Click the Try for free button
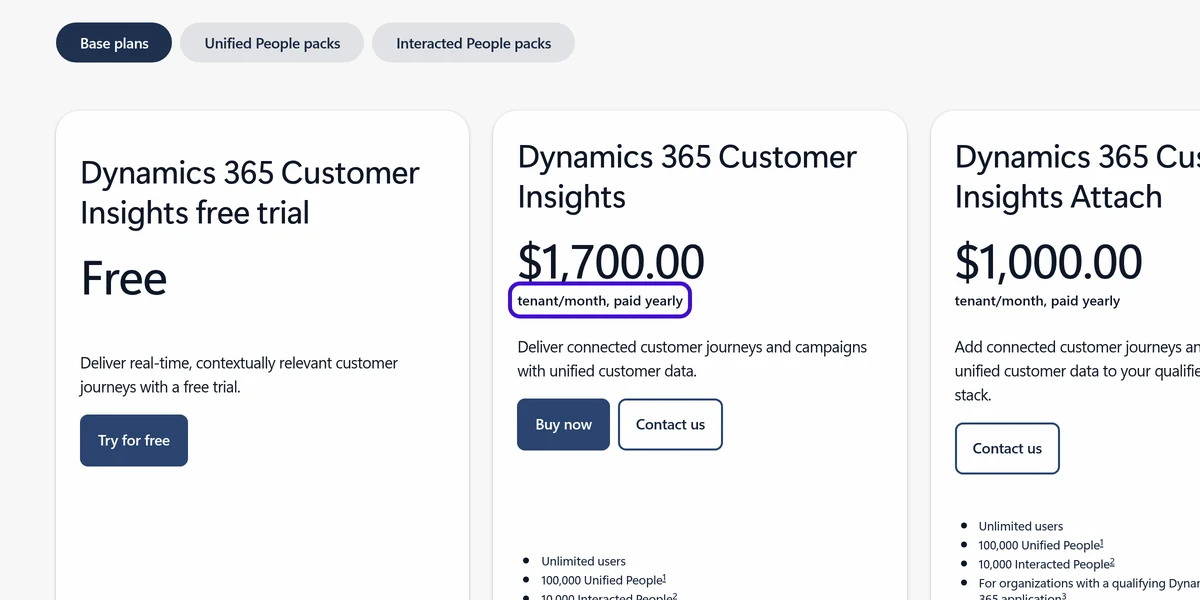Screen dimensions: 1200x600 pos(134,440)
